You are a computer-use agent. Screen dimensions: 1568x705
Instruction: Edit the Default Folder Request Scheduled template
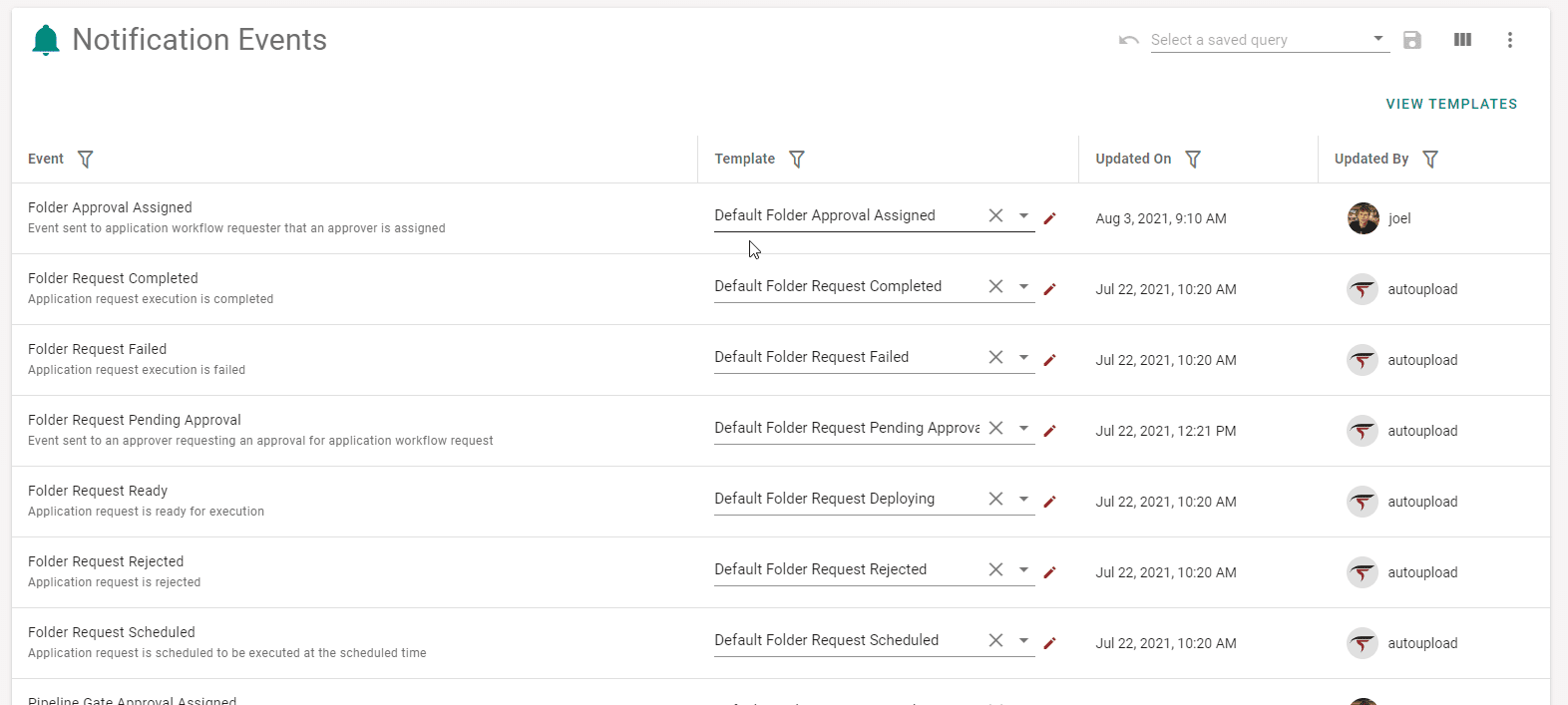pos(1049,643)
